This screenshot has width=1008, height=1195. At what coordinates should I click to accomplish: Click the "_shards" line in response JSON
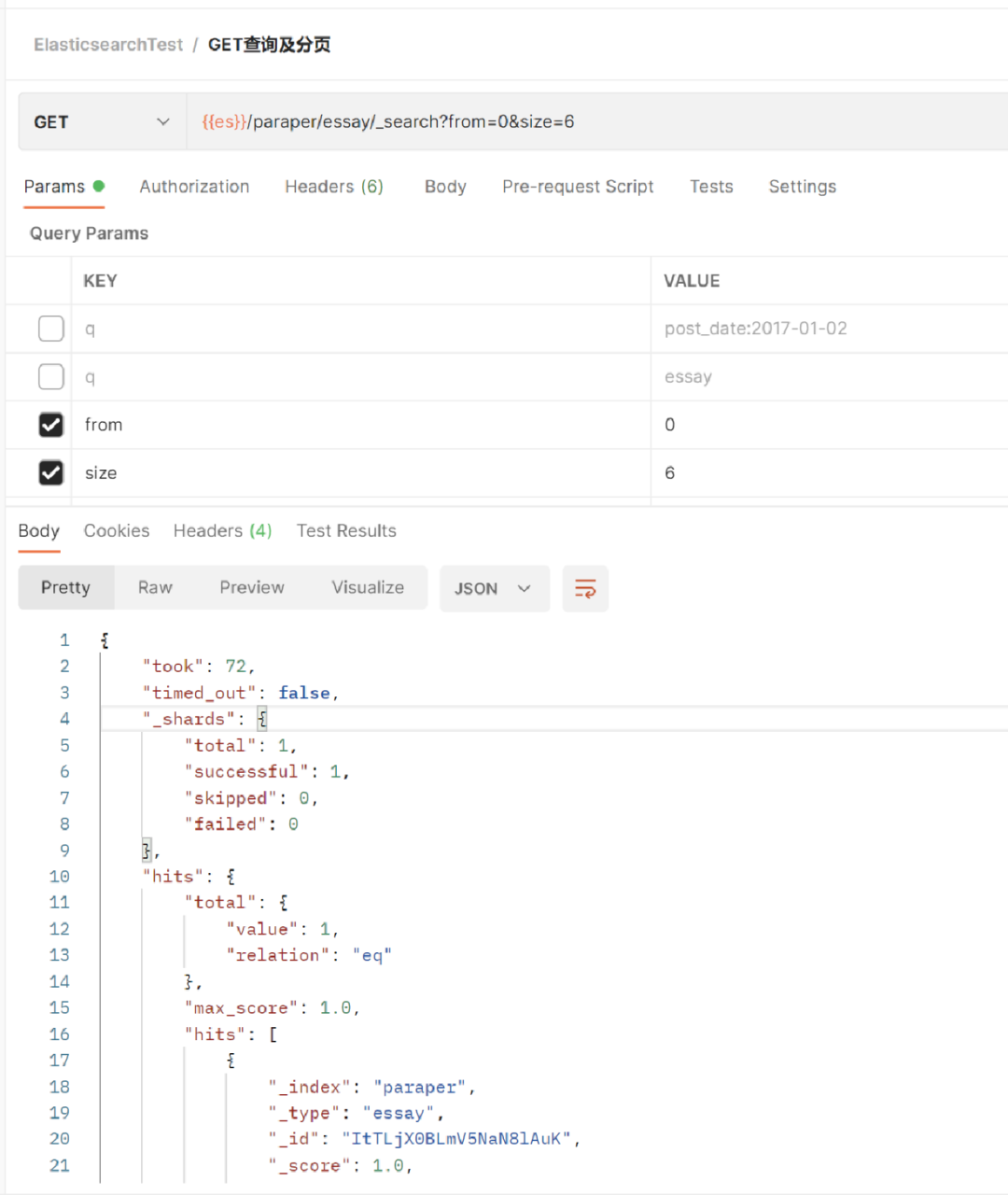coord(204,719)
